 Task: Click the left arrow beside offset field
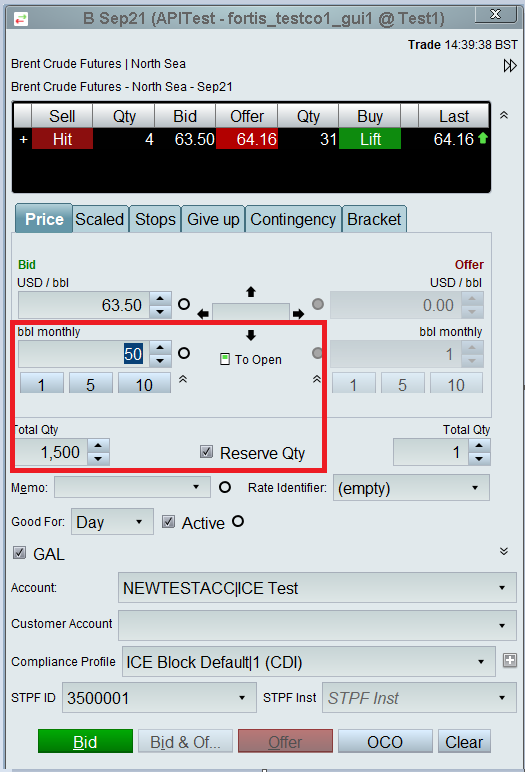pyautogui.click(x=203, y=314)
